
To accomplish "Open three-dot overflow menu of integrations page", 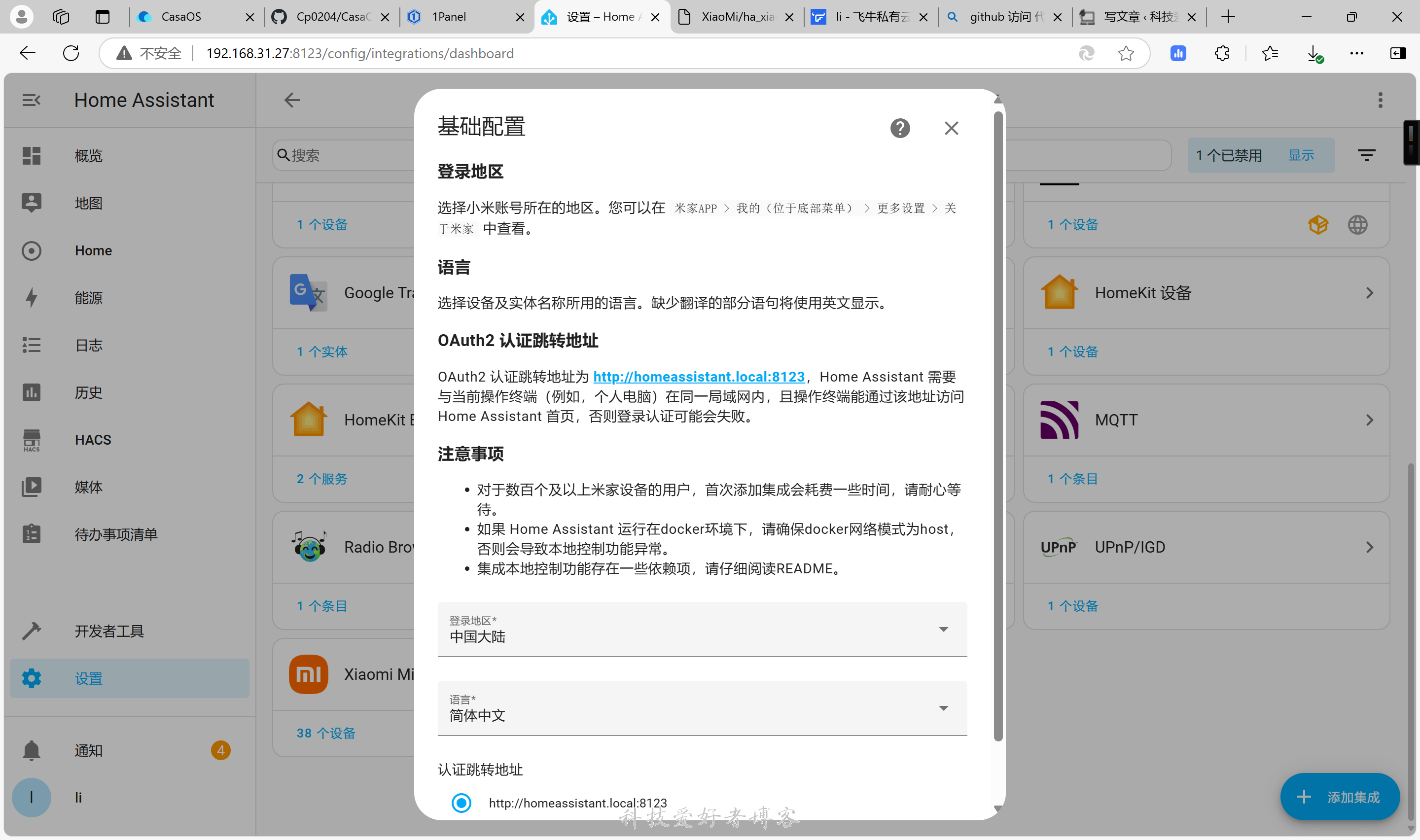I will (1381, 100).
